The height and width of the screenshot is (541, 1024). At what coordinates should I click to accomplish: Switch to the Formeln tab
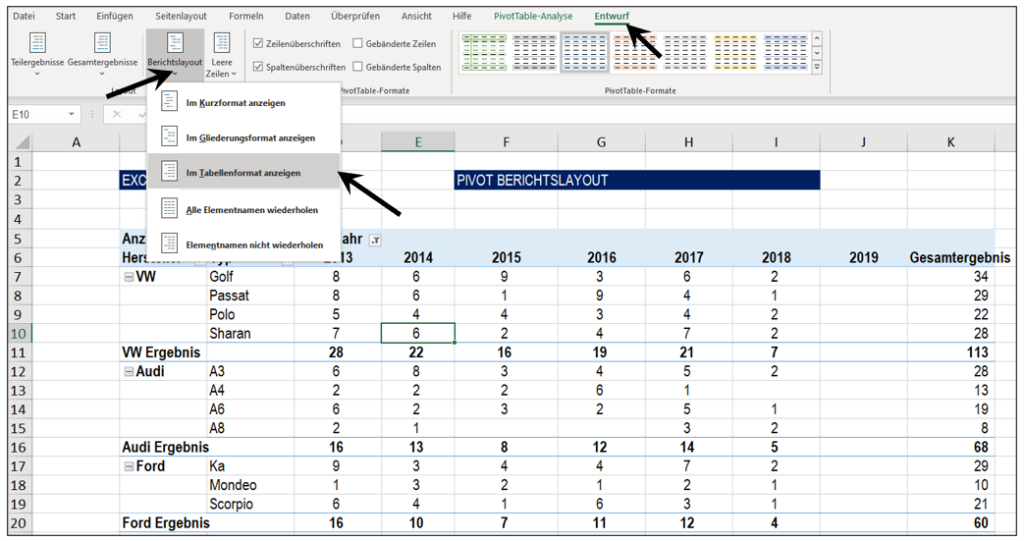tap(246, 16)
